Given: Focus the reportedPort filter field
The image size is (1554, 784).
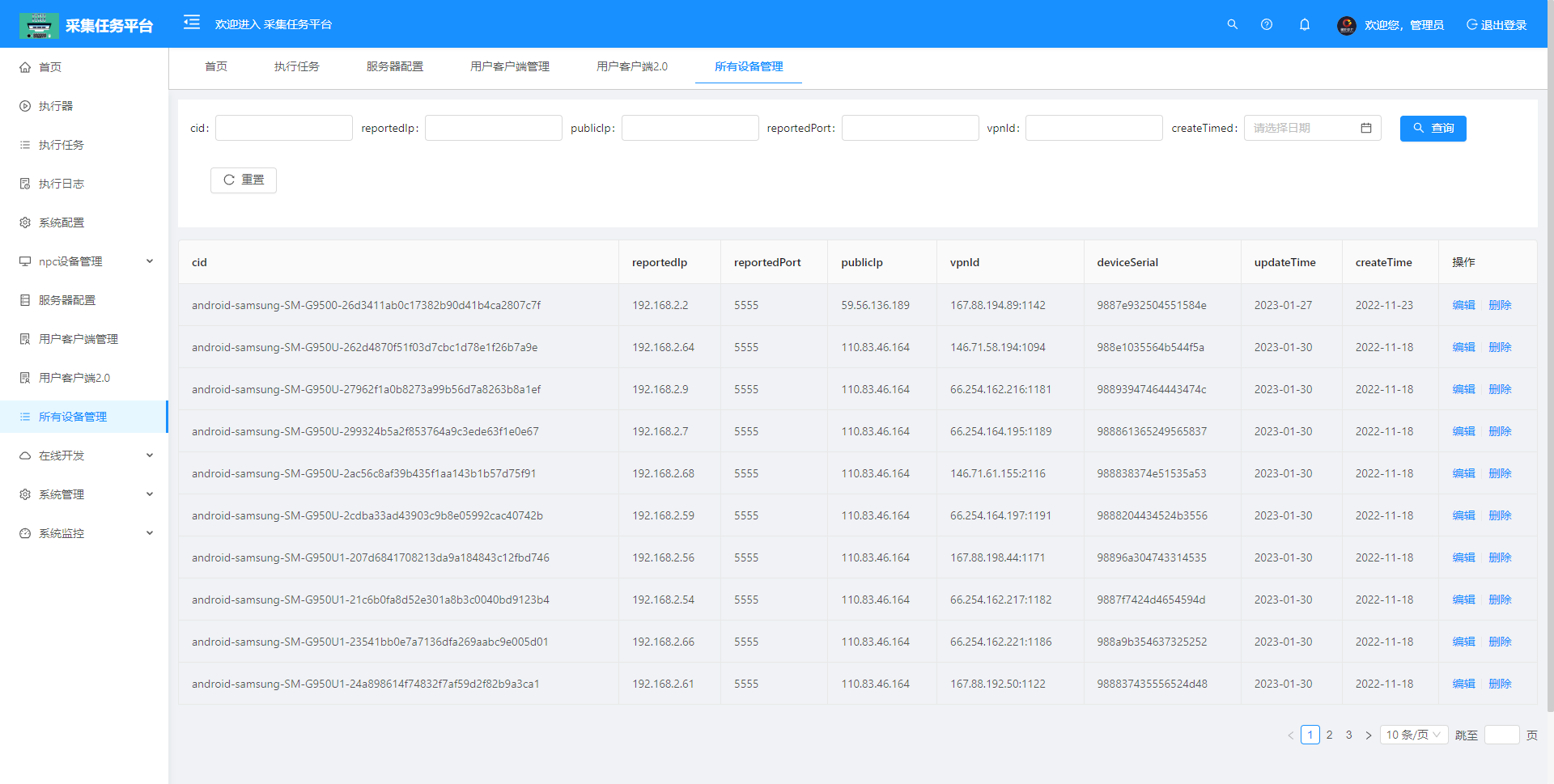Looking at the screenshot, I should click(911, 128).
